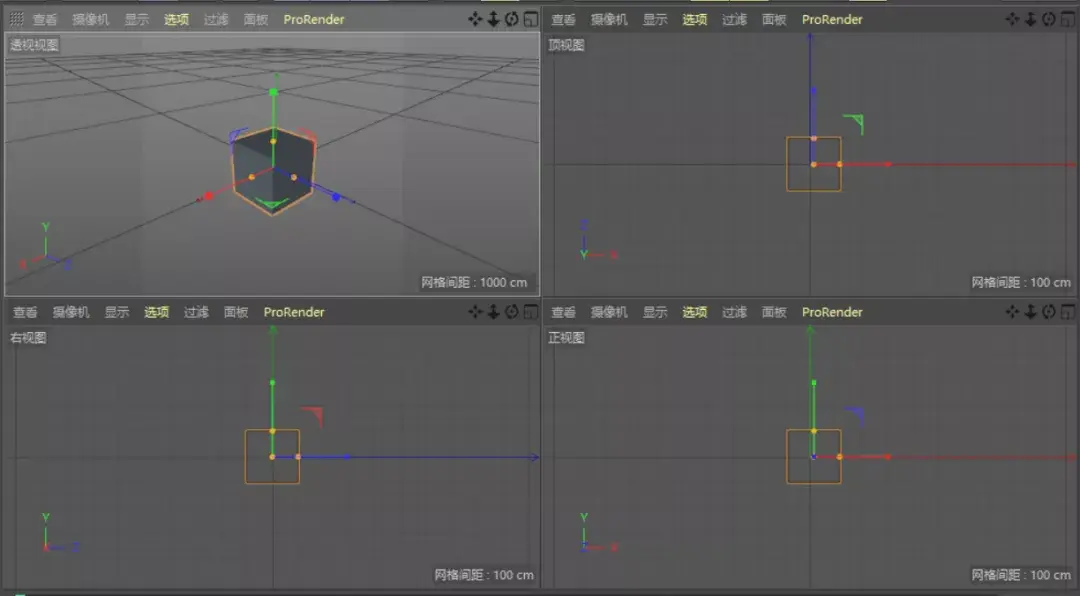This screenshot has height=596, width=1080.
Task: Click the red X-axis handle in the front view
Action: [887, 457]
